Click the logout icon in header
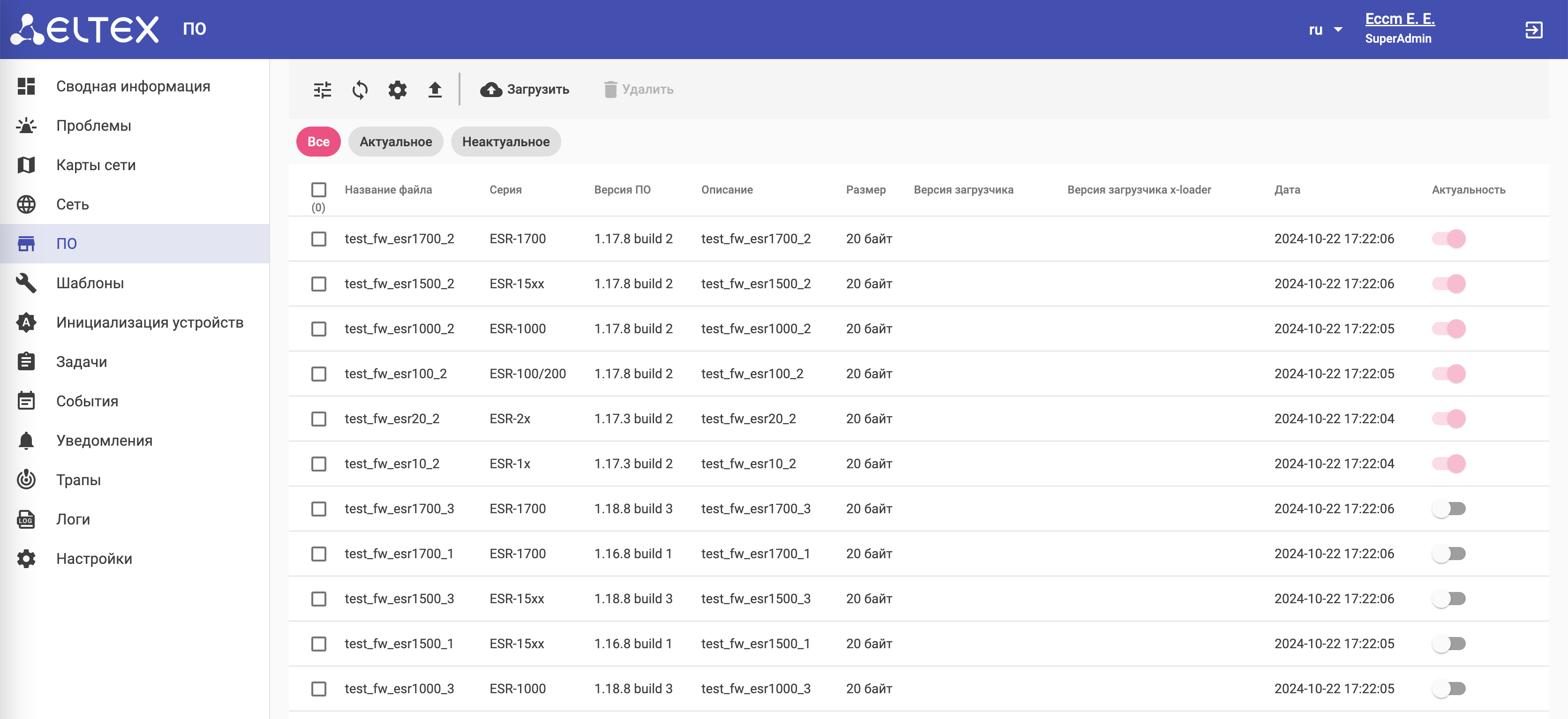 [1533, 30]
